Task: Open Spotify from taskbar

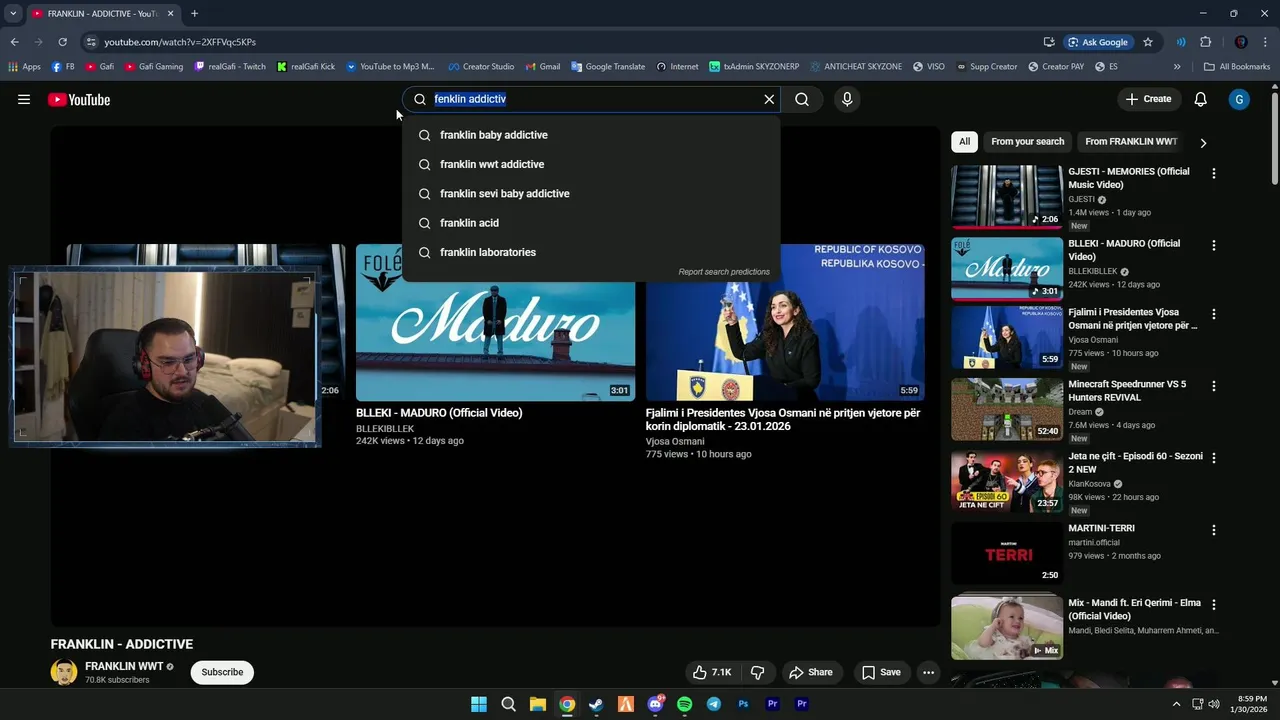Action: (x=684, y=704)
